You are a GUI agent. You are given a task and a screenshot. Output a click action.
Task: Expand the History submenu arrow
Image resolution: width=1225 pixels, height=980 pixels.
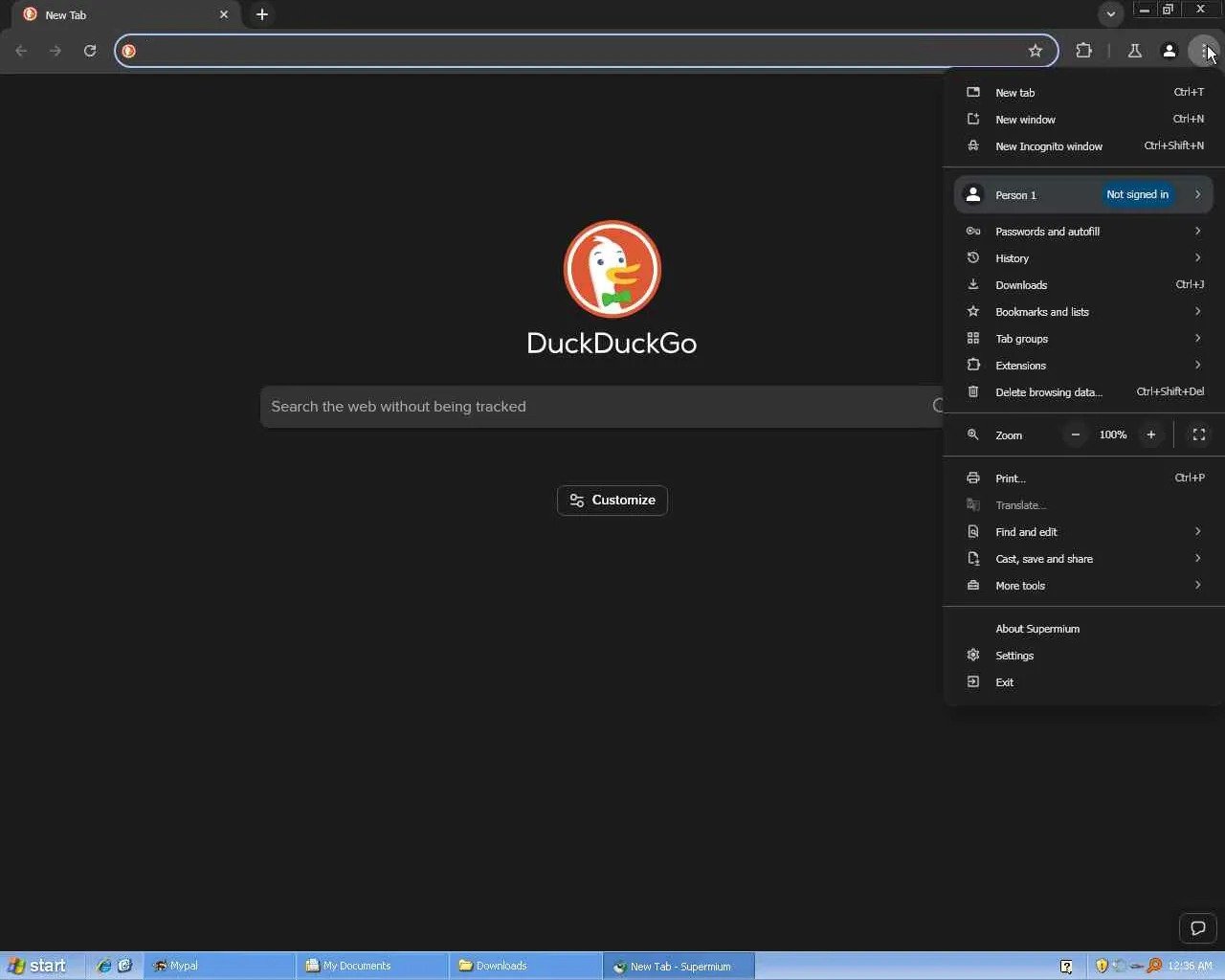coord(1197,258)
